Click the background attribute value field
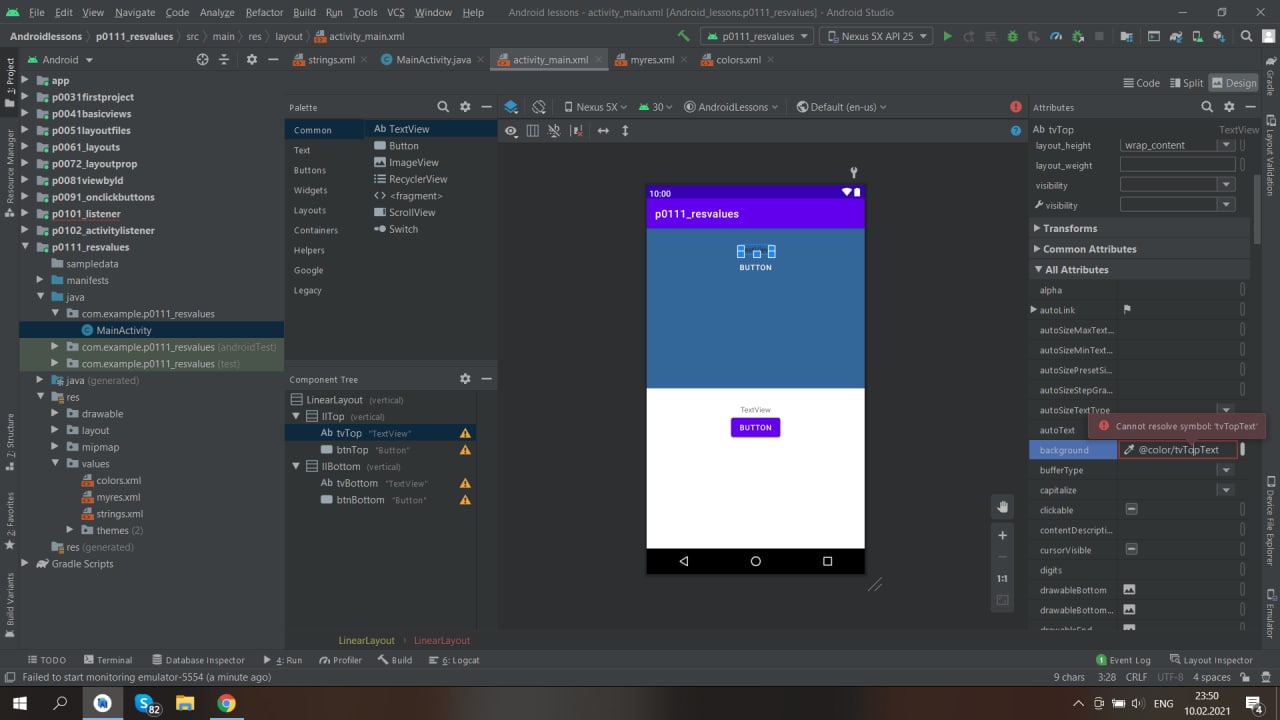1280x720 pixels. (1178, 450)
